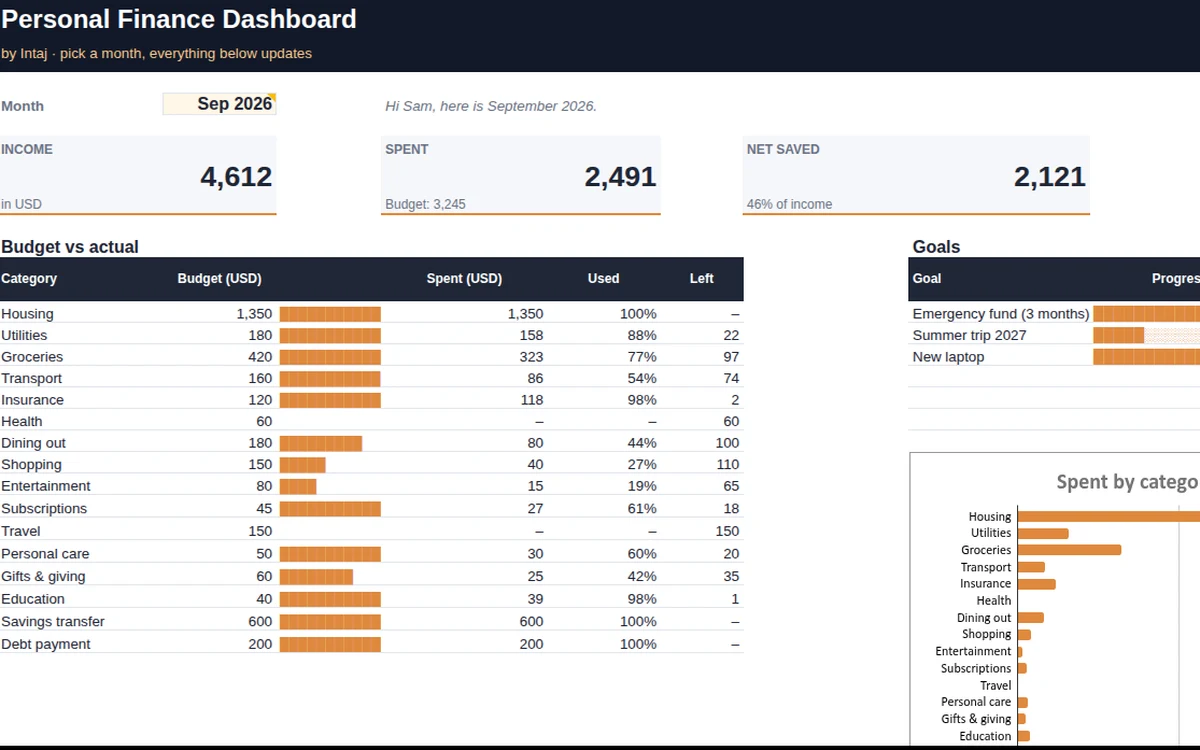Screen dimensions: 1200x750
Task: Click the Groceries budget value 420
Action: click(260, 357)
